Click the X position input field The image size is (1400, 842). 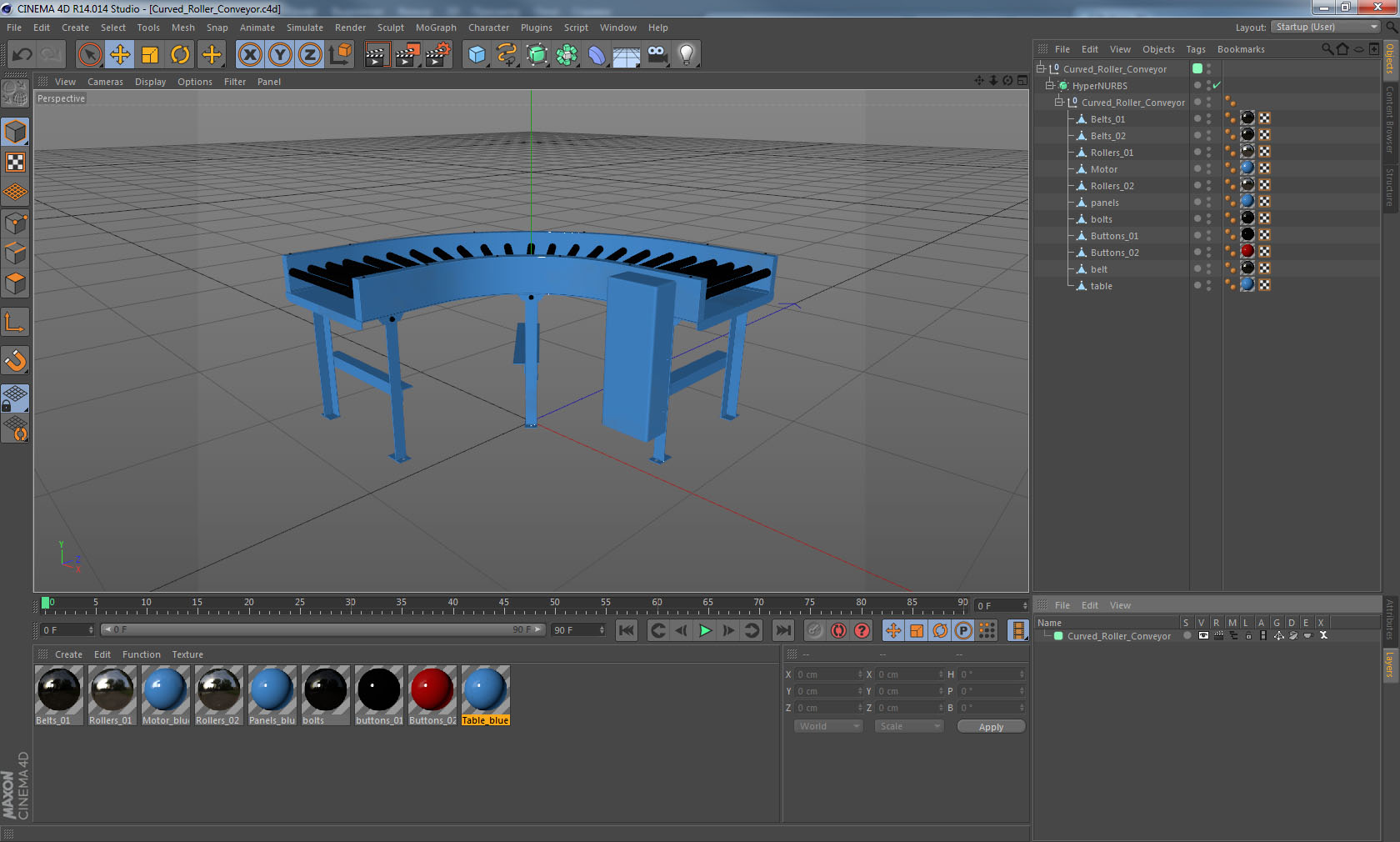827,674
